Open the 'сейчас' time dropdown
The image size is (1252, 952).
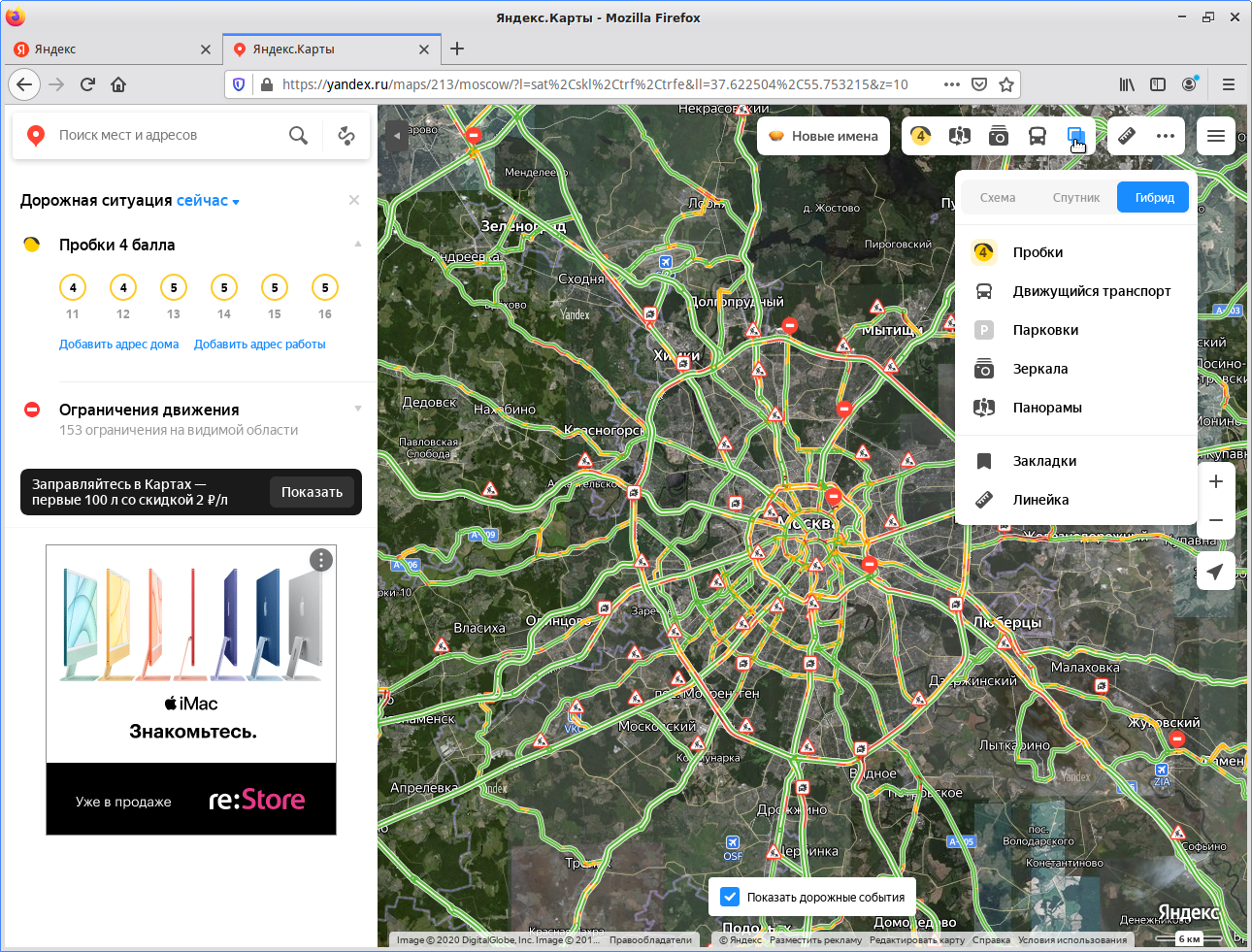(208, 201)
